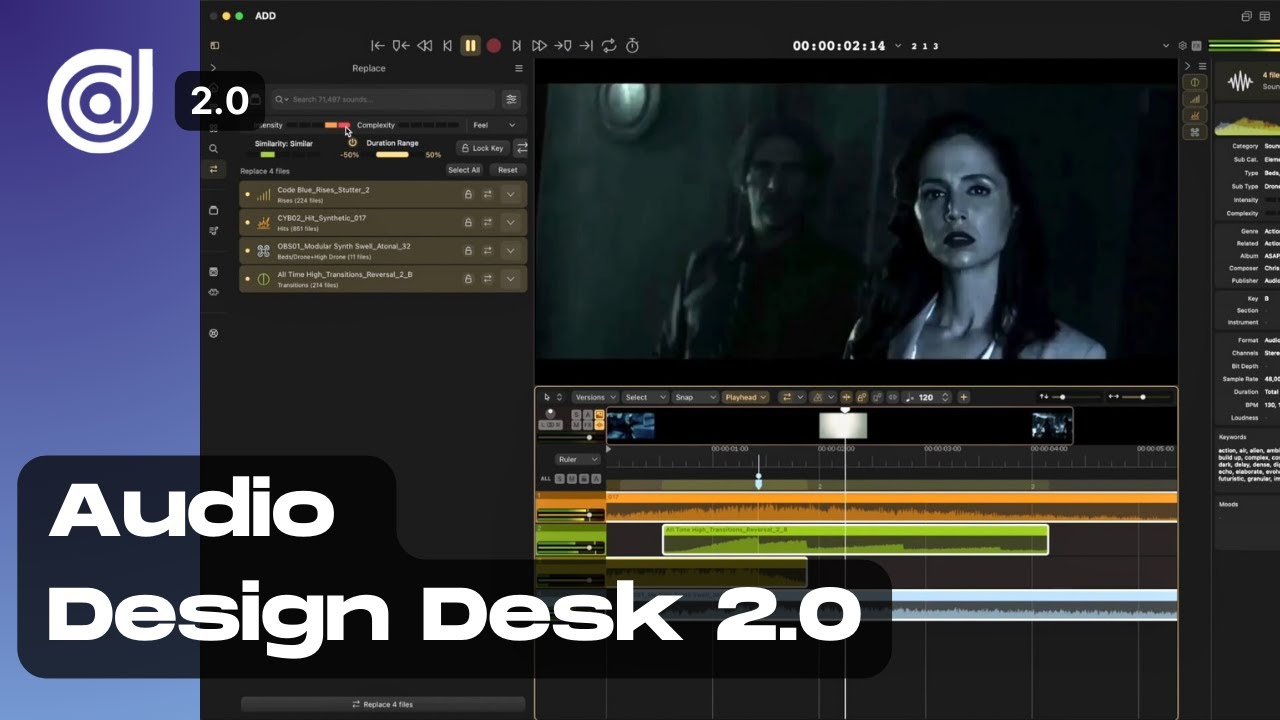Screen dimensions: 1280x720
Task: Toggle loop playback in the transport
Action: pos(609,46)
